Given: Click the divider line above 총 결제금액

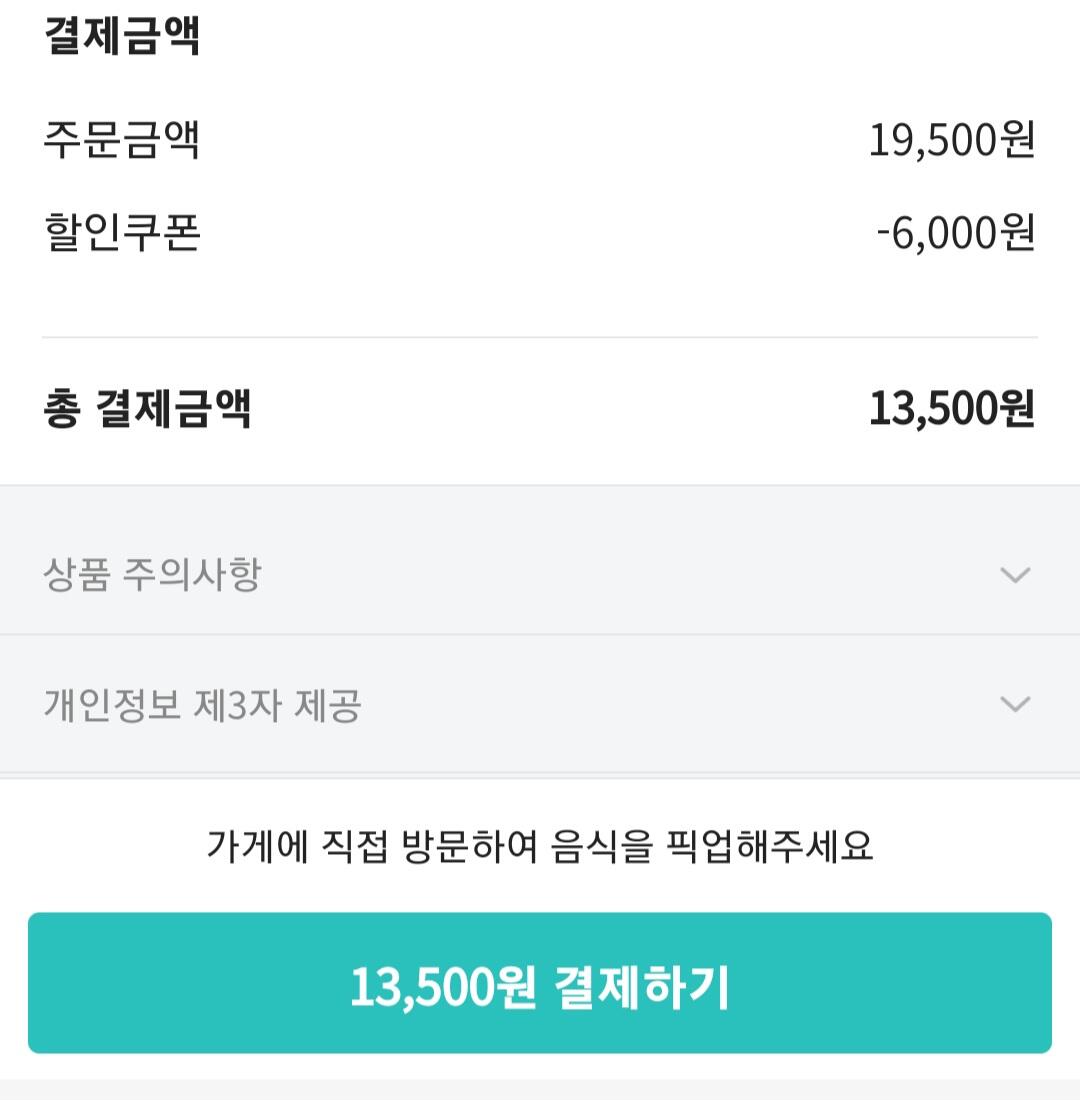Looking at the screenshot, I should 540,338.
